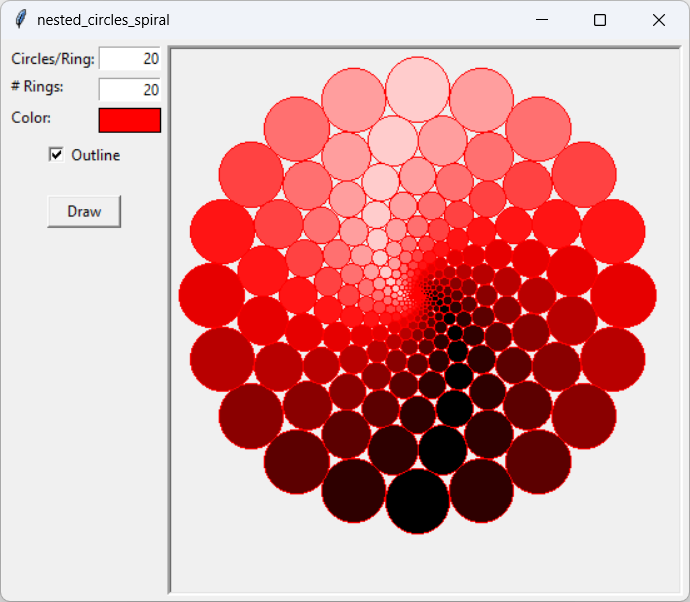Focus the Circles/Ring input field

pos(130,59)
